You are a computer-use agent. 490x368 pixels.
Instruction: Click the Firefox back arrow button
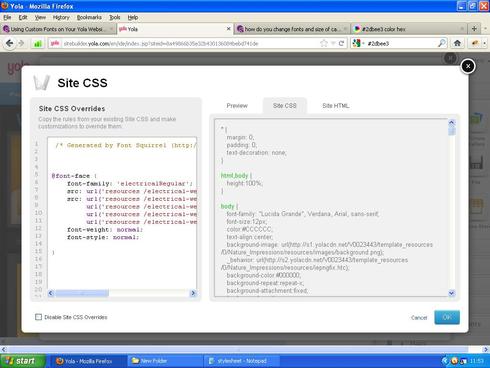tap(9, 43)
